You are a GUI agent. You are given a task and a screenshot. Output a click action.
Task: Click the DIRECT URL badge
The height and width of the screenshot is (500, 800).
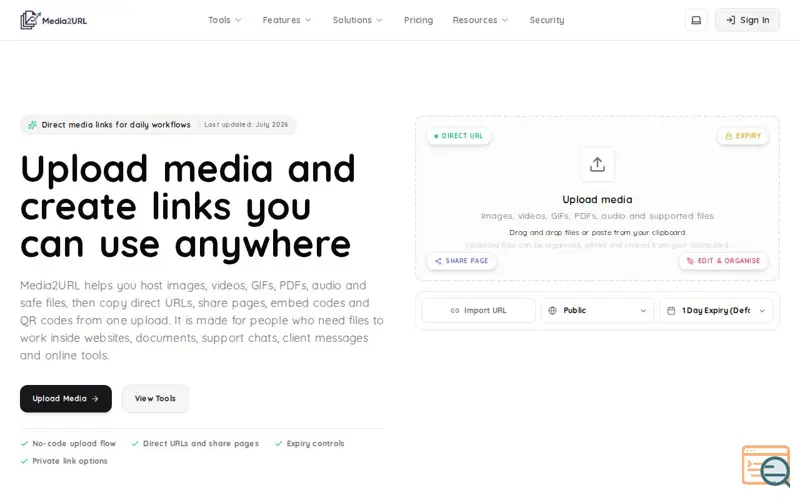(458, 136)
